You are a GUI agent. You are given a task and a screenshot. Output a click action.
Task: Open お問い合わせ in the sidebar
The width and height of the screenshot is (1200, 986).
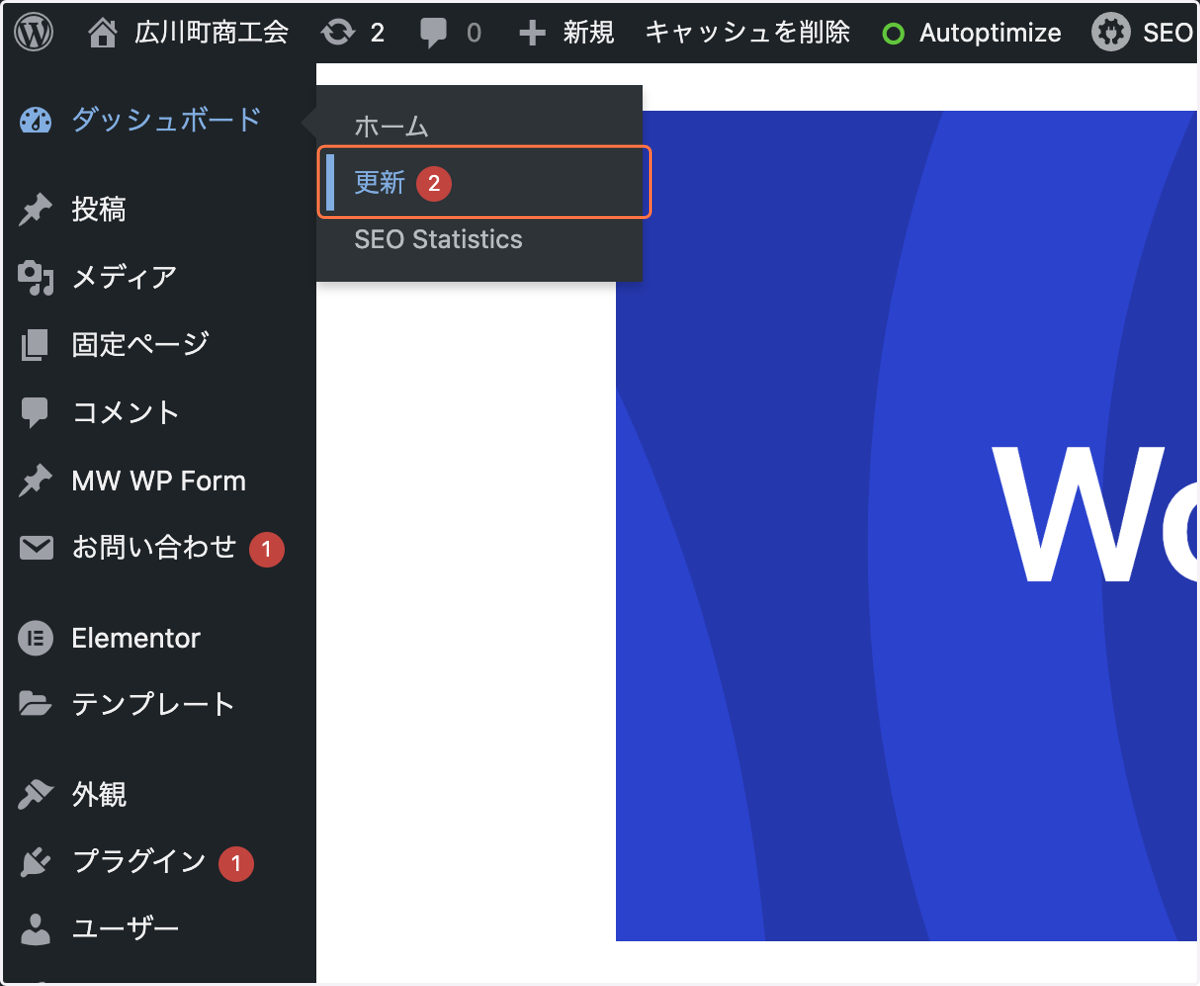[x=154, y=547]
